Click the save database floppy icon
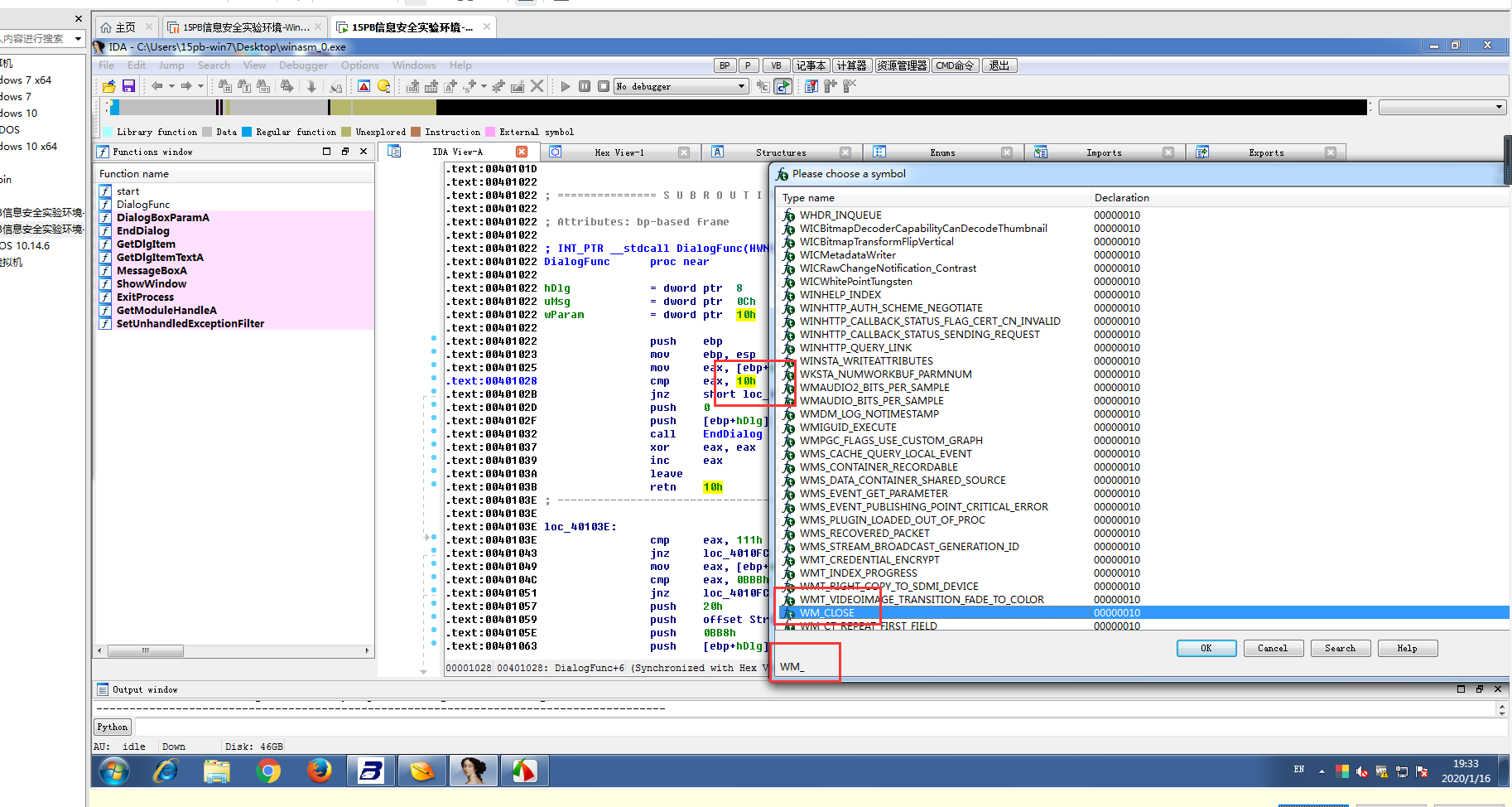Image resolution: width=1512 pixels, height=807 pixels. (128, 86)
